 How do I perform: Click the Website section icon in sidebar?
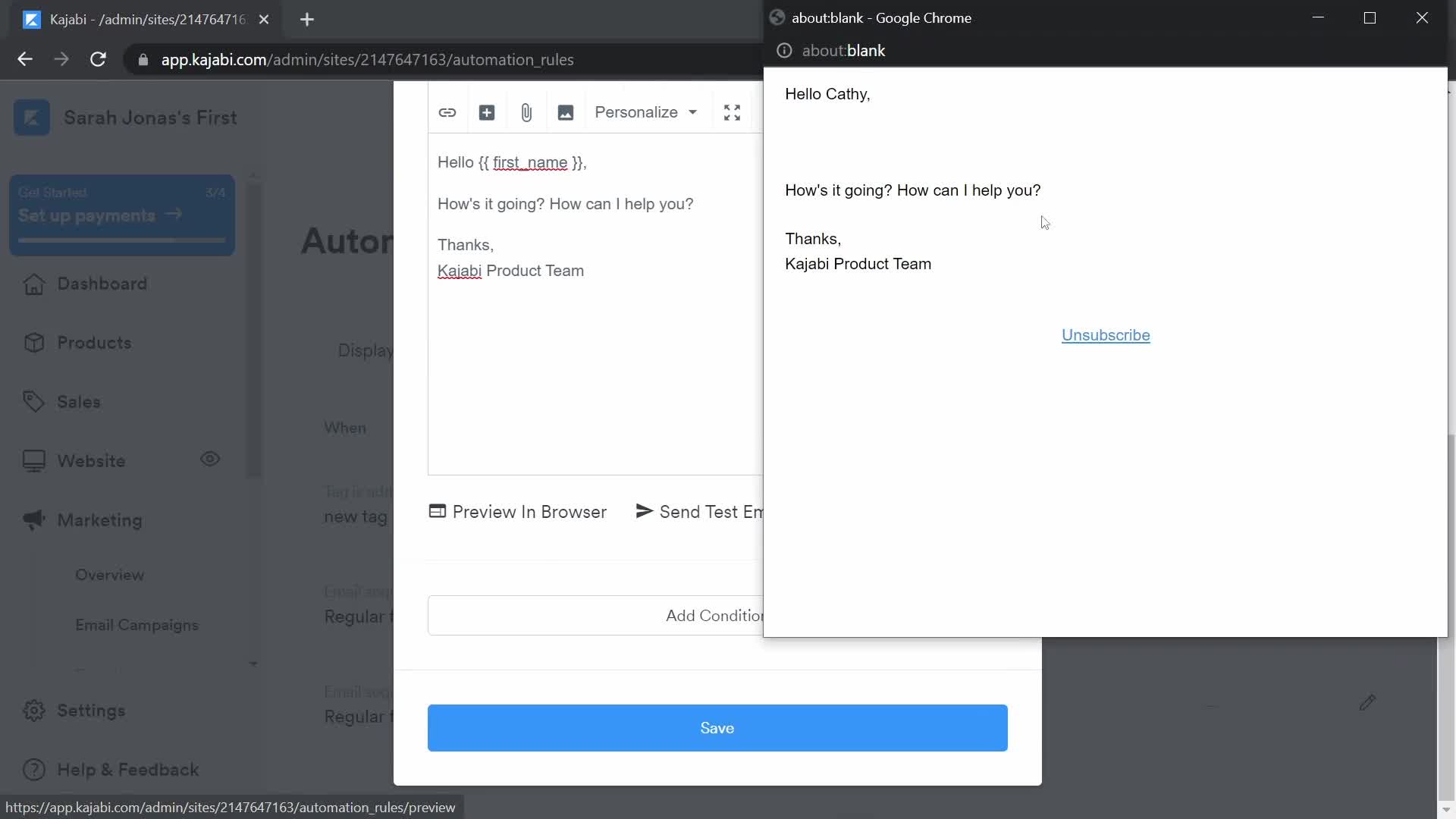tap(34, 460)
